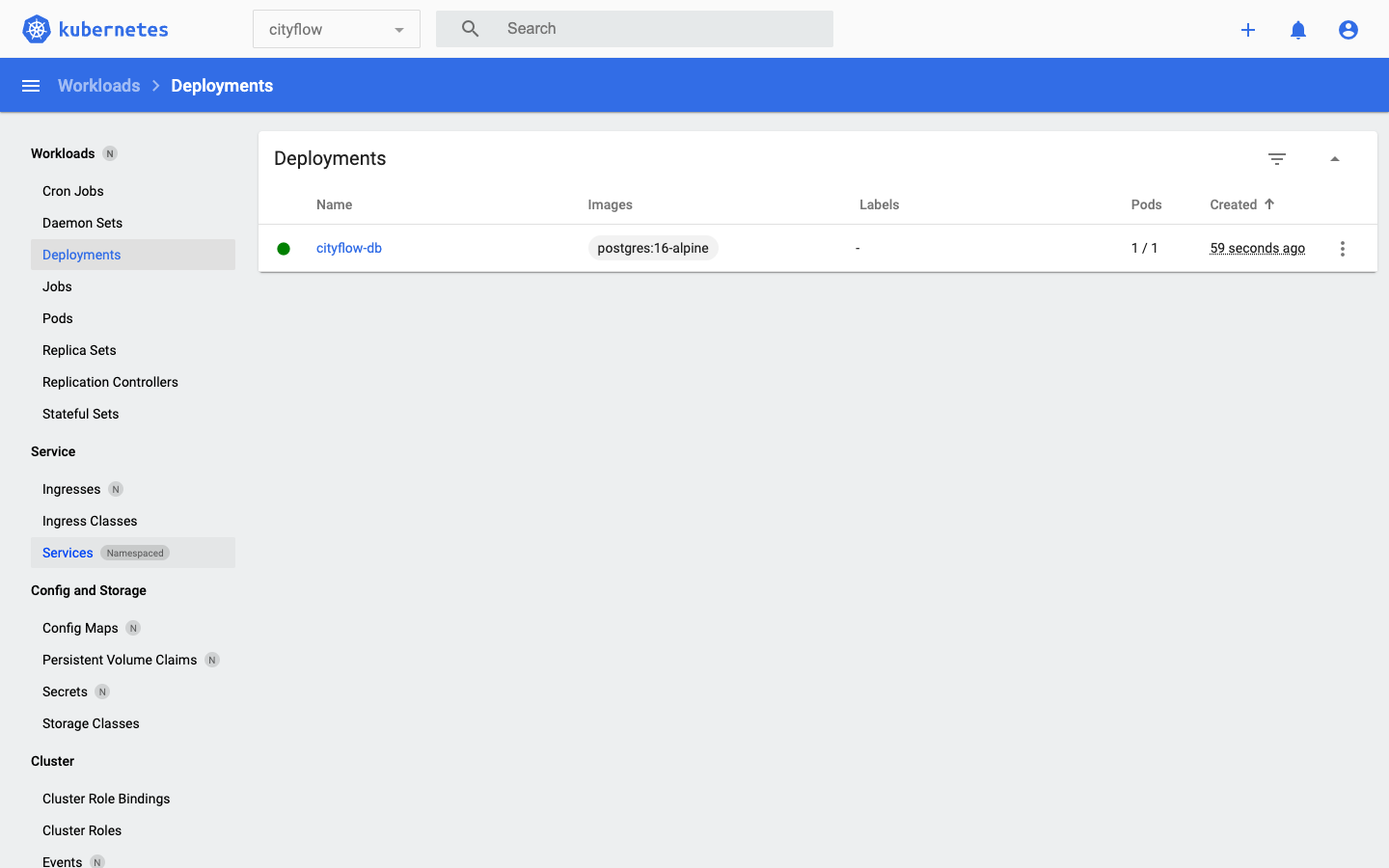Image resolution: width=1389 pixels, height=868 pixels.
Task: Sort by the Created column header
Action: click(x=1234, y=204)
